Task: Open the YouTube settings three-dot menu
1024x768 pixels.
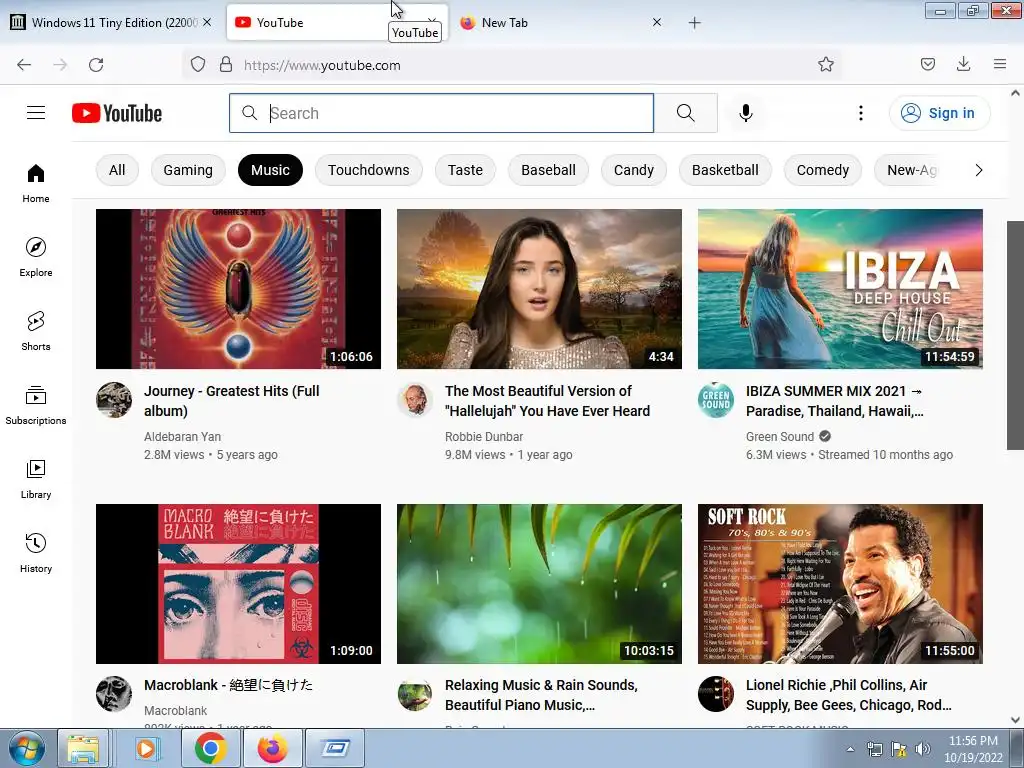Action: [x=861, y=113]
